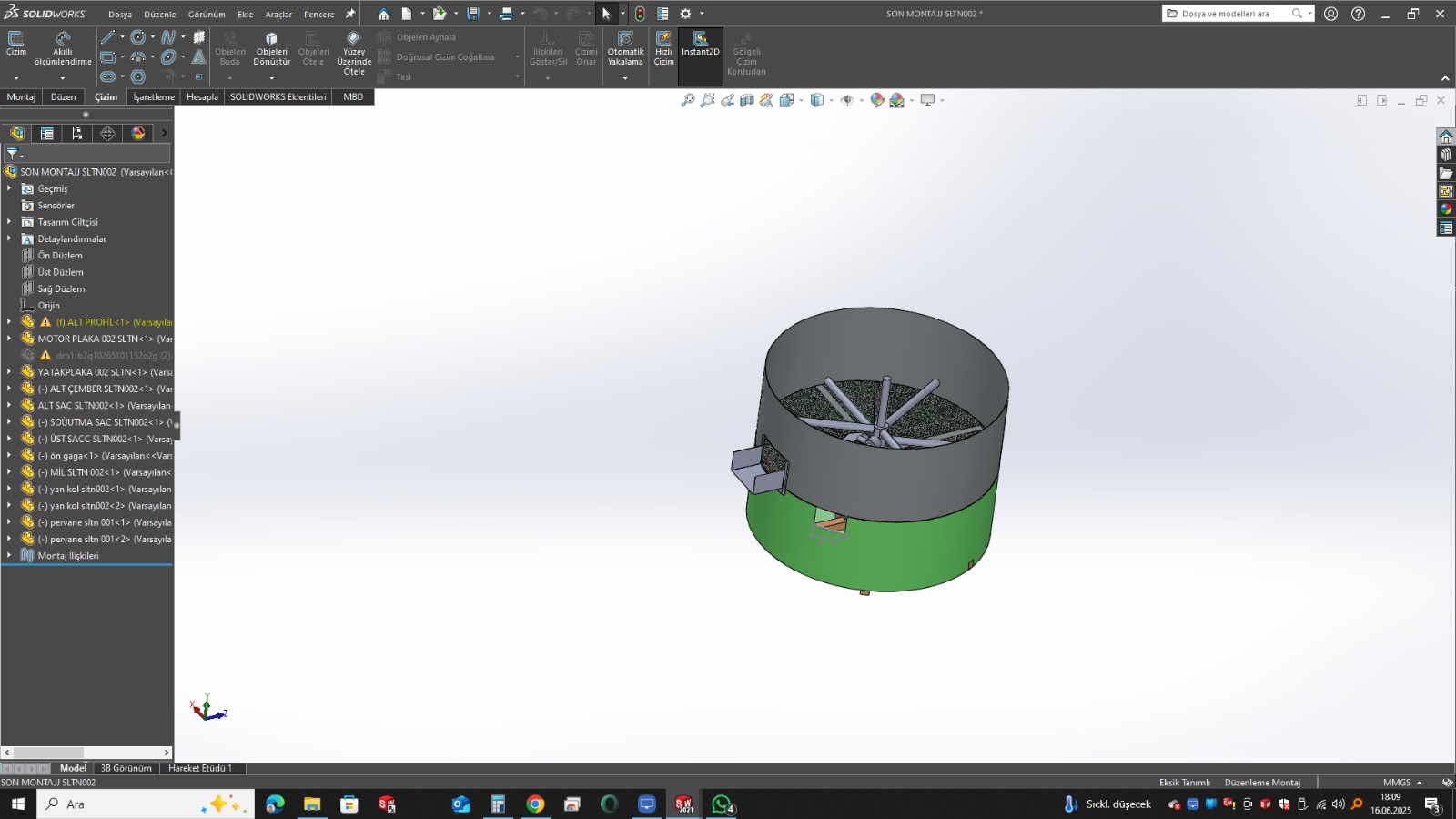Image resolution: width=1456 pixels, height=819 pixels.
Task: Switch to Hareket Etüdü 1 tab
Action: (200, 768)
